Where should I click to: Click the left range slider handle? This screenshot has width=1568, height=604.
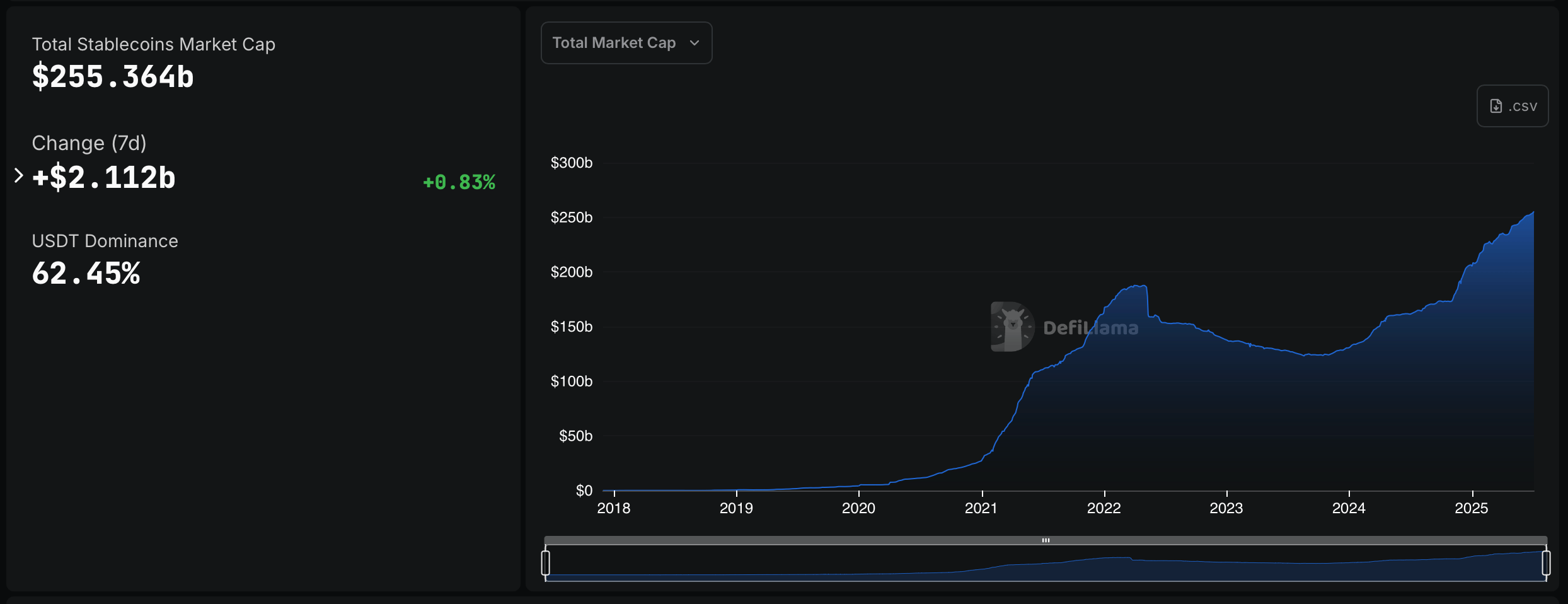(x=546, y=562)
